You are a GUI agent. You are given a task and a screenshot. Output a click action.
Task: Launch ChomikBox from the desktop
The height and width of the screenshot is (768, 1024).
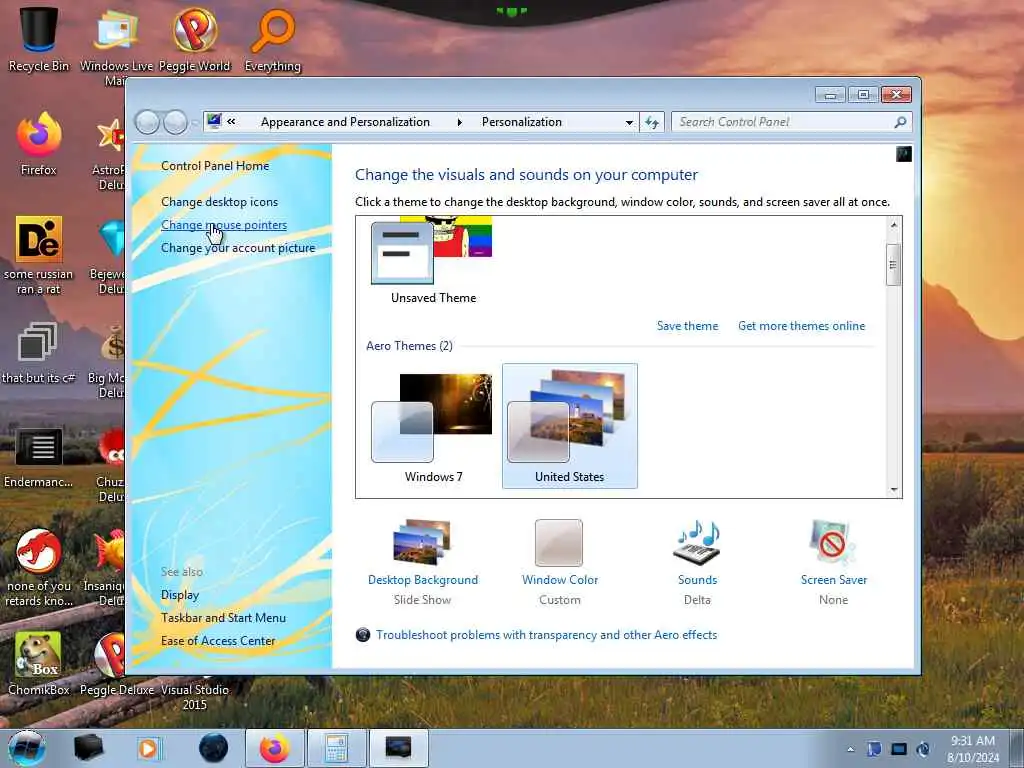pyautogui.click(x=39, y=663)
